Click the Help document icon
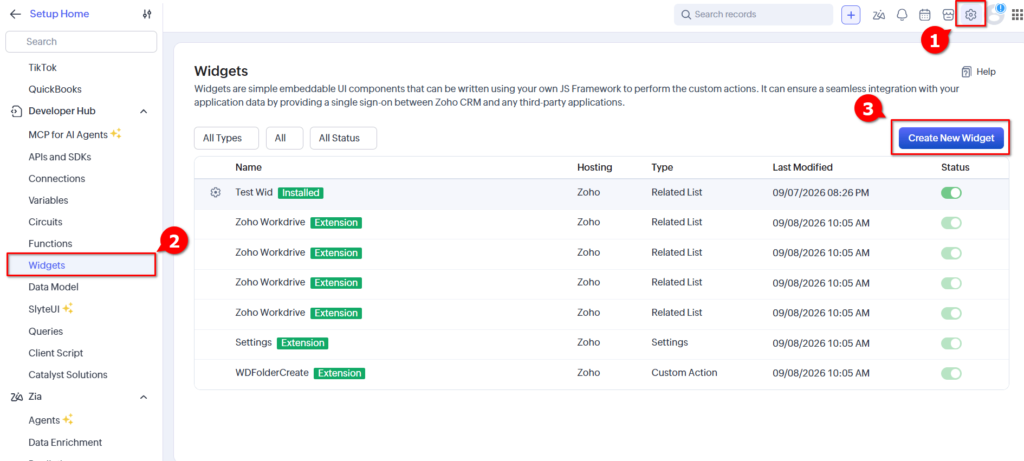The height and width of the screenshot is (461, 1024). [967, 72]
